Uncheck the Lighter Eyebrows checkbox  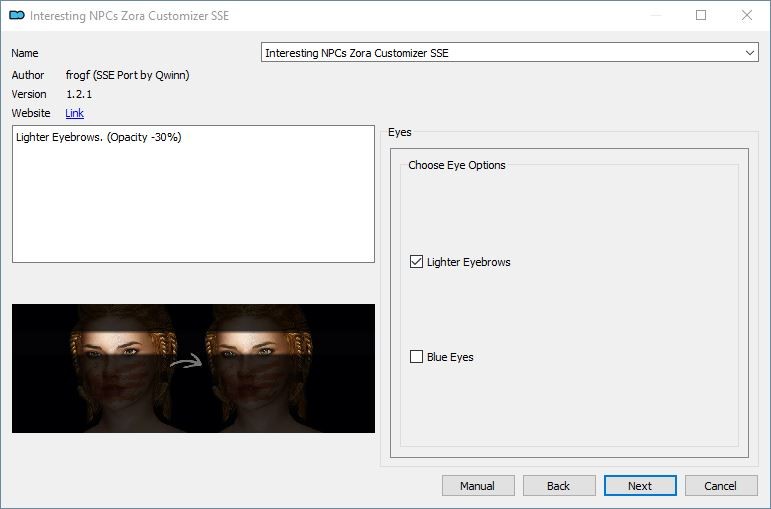click(x=416, y=262)
